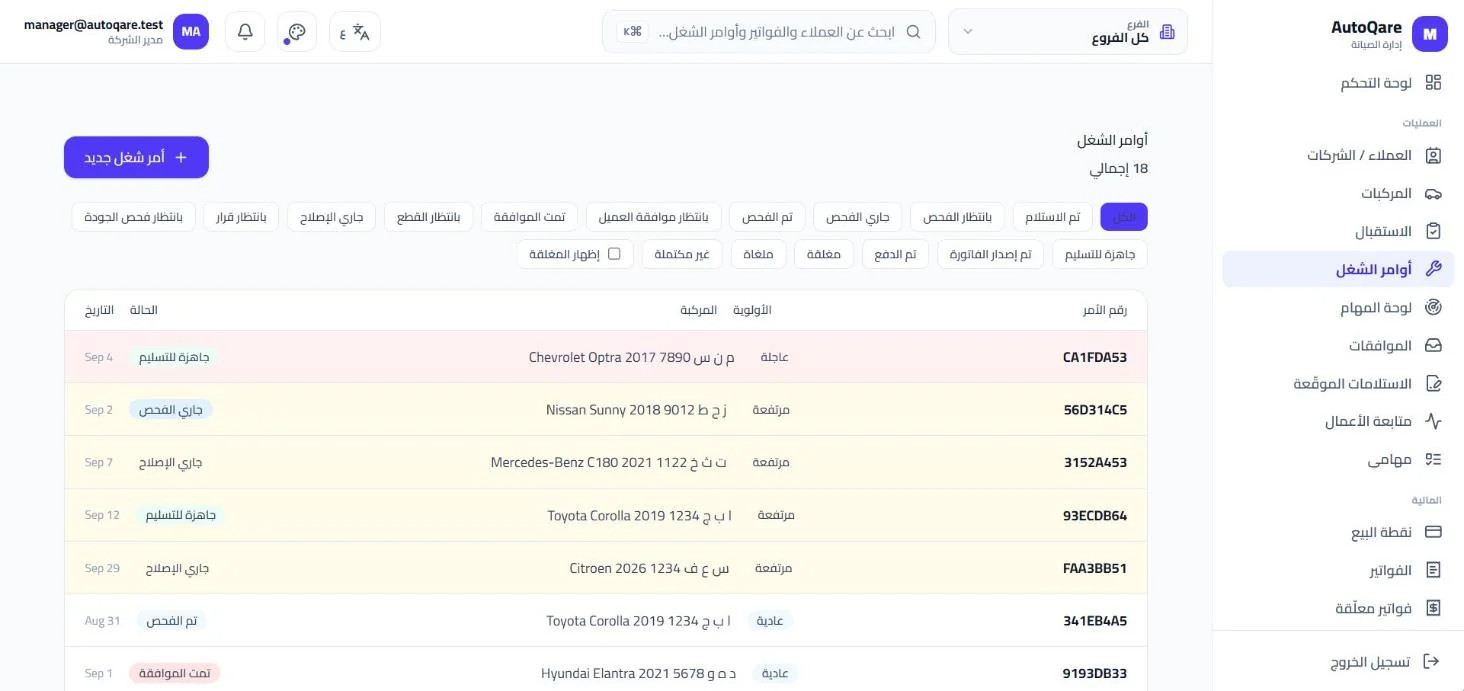This screenshot has height=691, width=1464.
Task: Open the theme palette icon
Action: point(297,32)
